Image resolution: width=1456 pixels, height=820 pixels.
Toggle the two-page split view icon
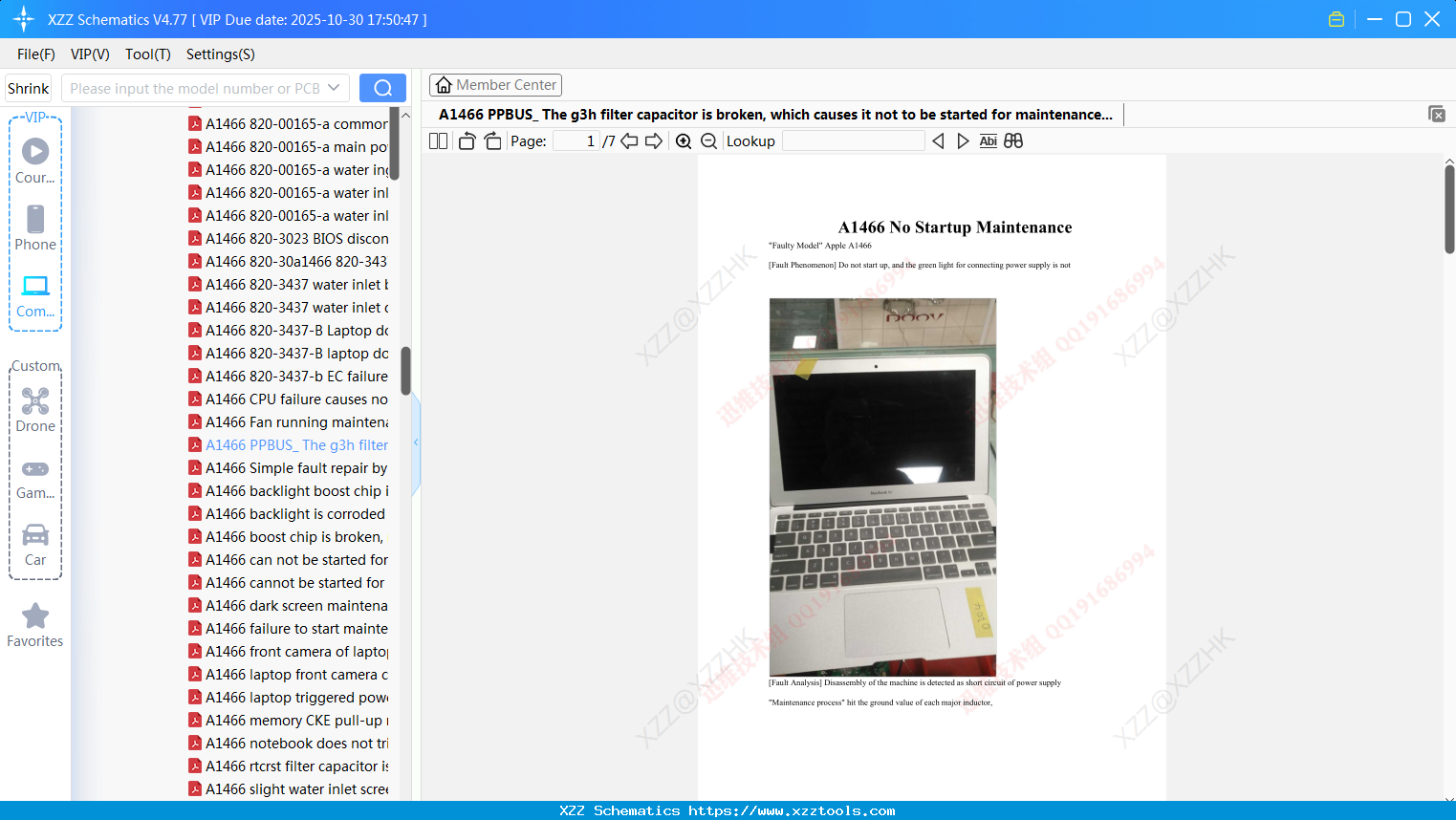[x=439, y=141]
